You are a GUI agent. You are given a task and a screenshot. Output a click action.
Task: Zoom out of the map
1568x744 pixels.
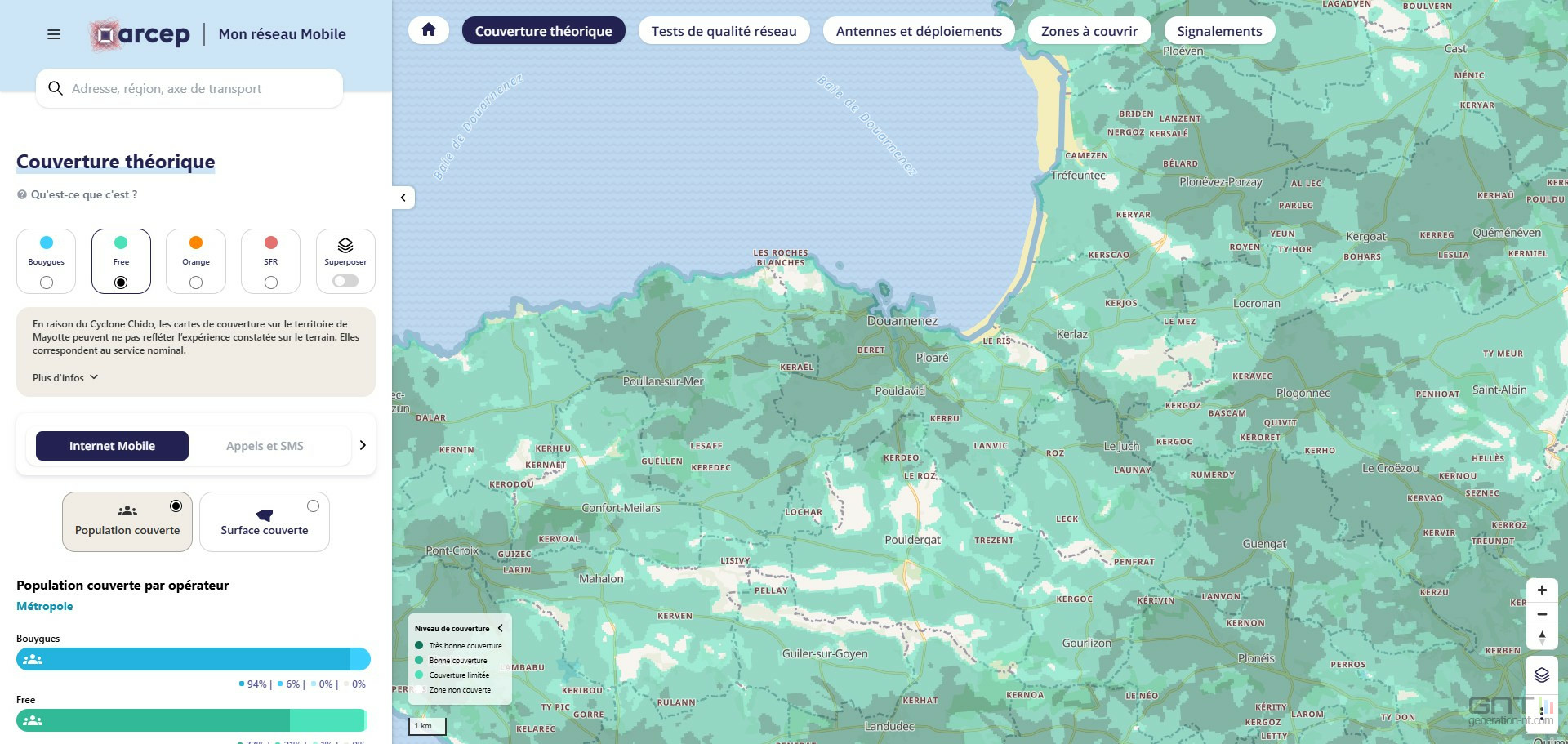pos(1542,614)
